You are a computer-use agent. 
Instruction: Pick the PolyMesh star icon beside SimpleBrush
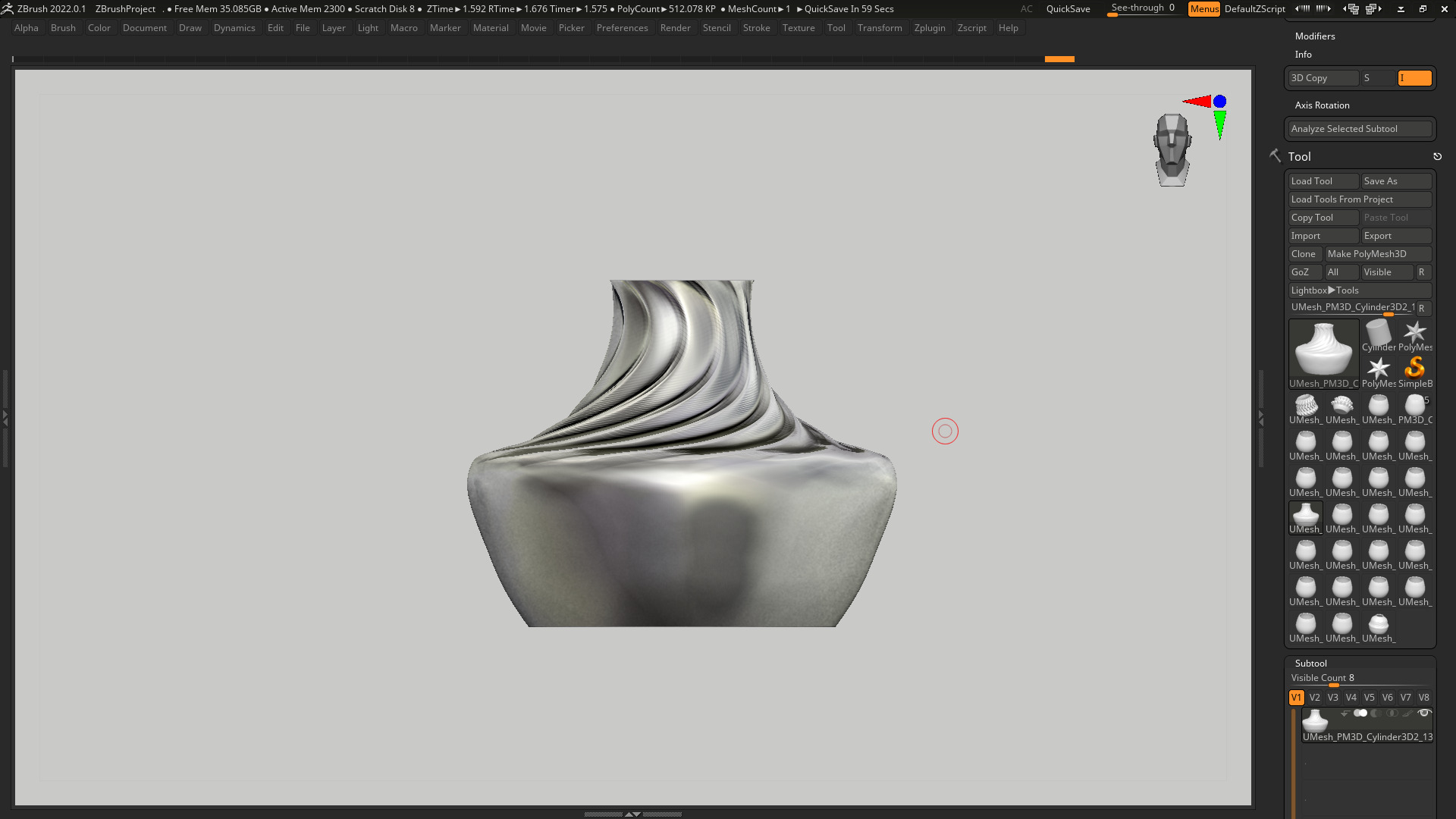1378,372
